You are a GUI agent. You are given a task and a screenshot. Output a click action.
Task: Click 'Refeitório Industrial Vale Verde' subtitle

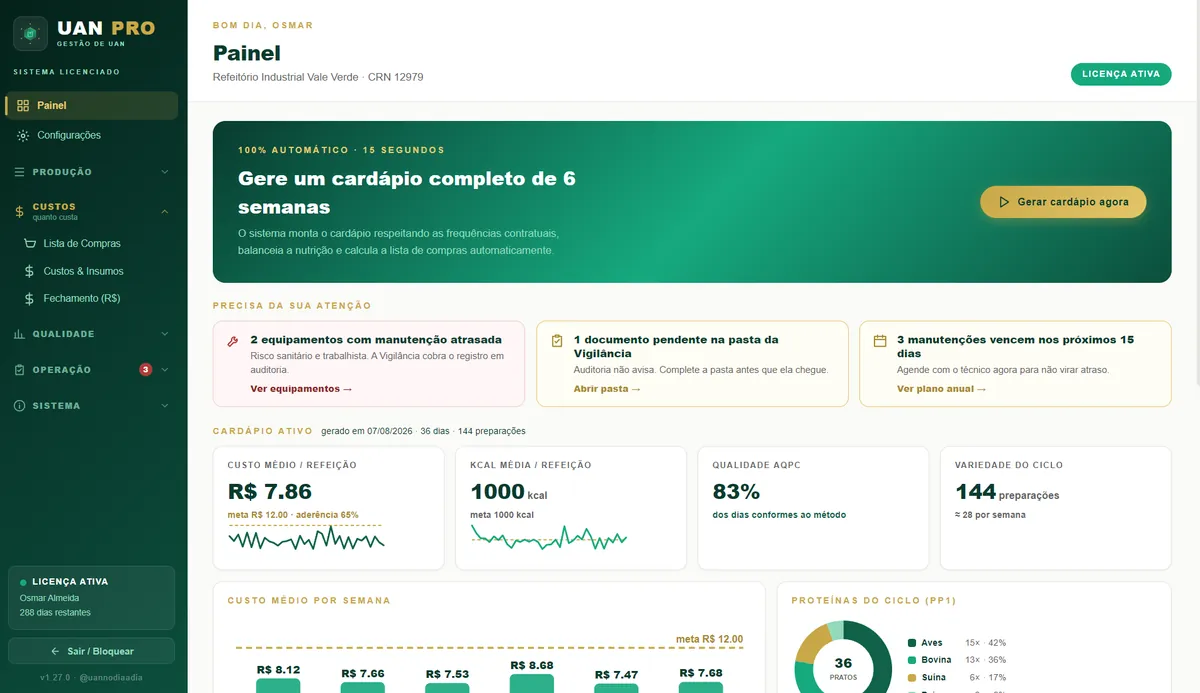pyautogui.click(x=286, y=77)
